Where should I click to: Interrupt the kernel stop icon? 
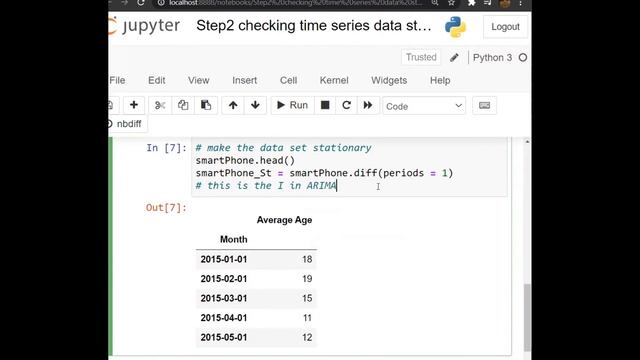click(x=325, y=105)
